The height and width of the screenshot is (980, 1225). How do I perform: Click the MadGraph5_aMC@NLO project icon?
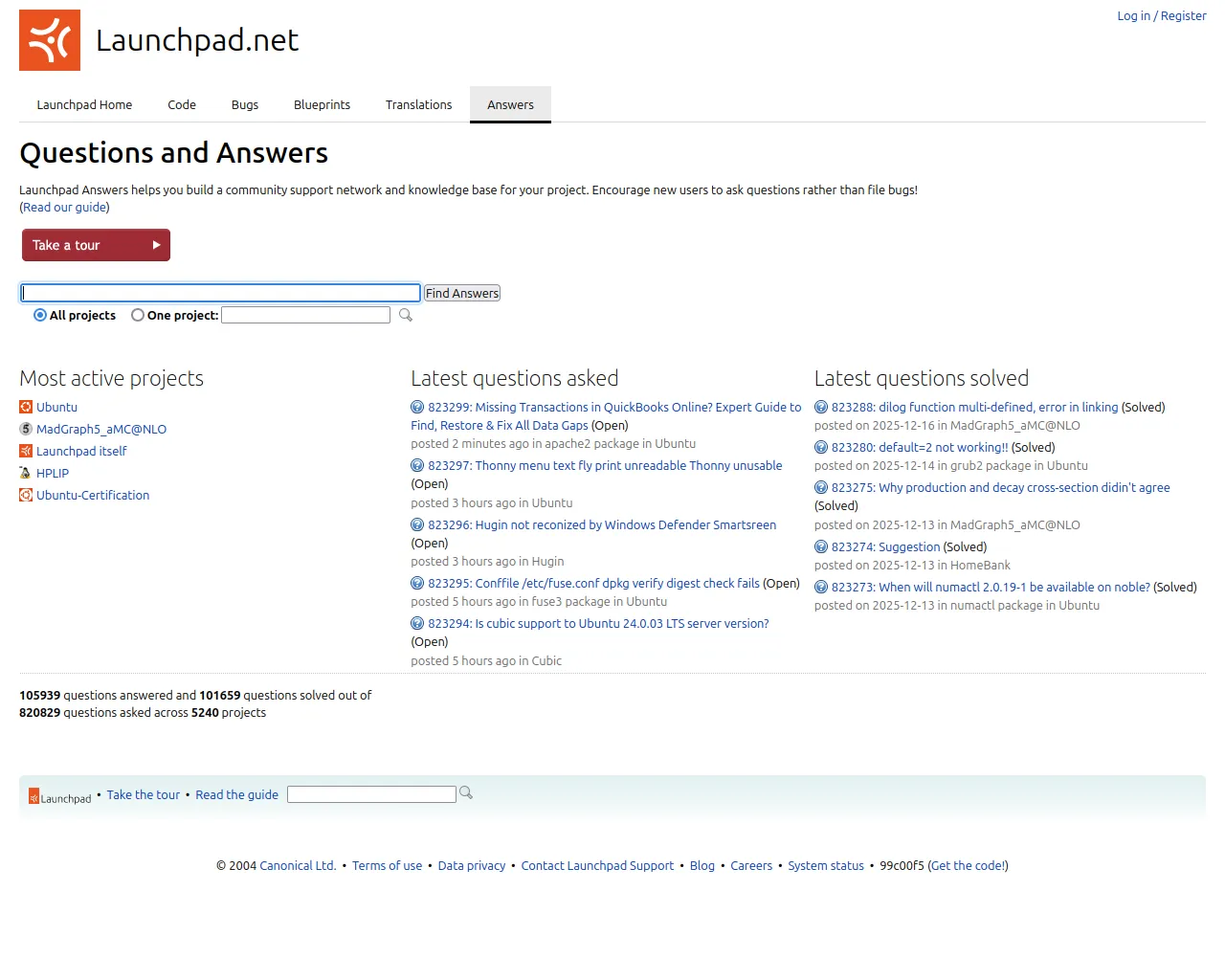[26, 429]
